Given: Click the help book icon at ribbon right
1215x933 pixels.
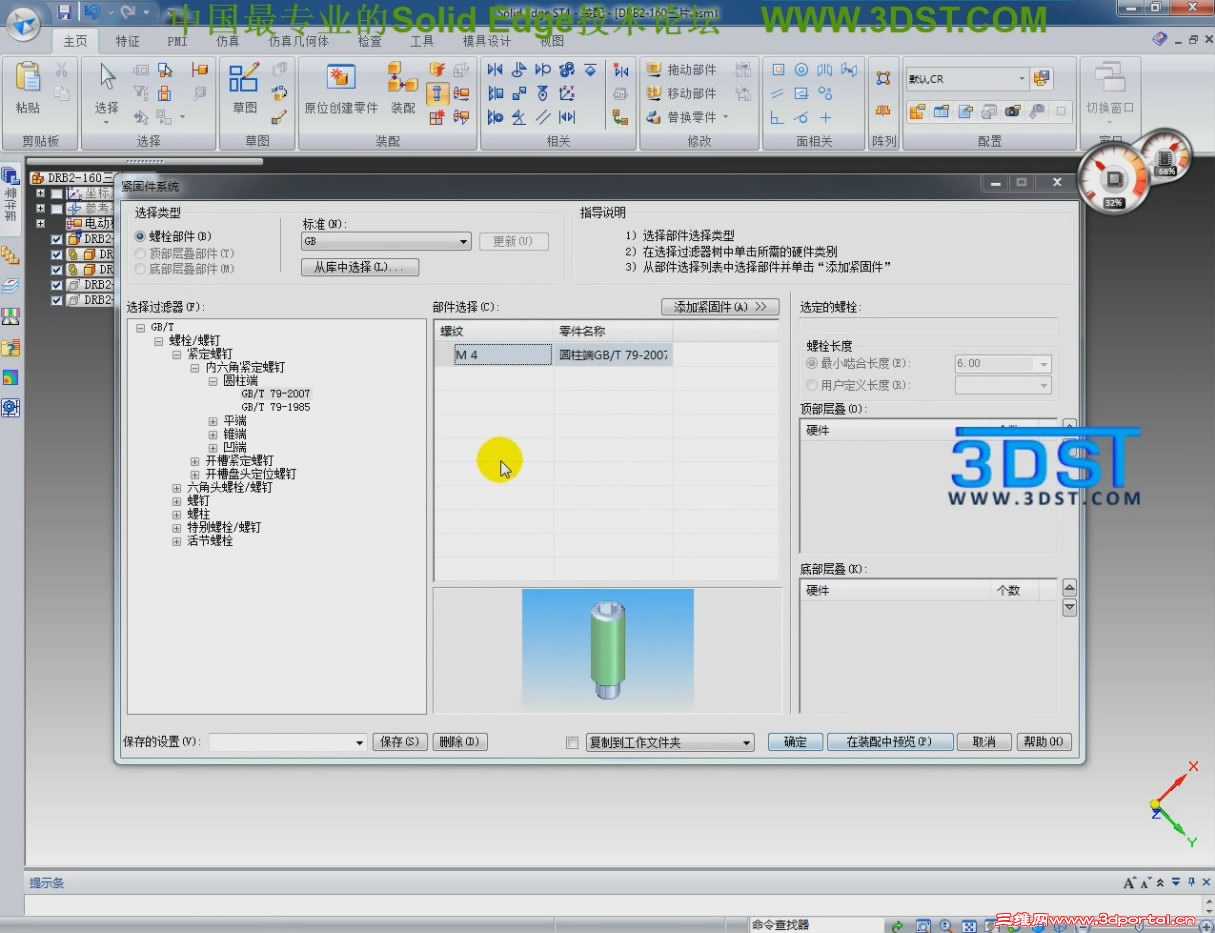Looking at the screenshot, I should [1159, 38].
